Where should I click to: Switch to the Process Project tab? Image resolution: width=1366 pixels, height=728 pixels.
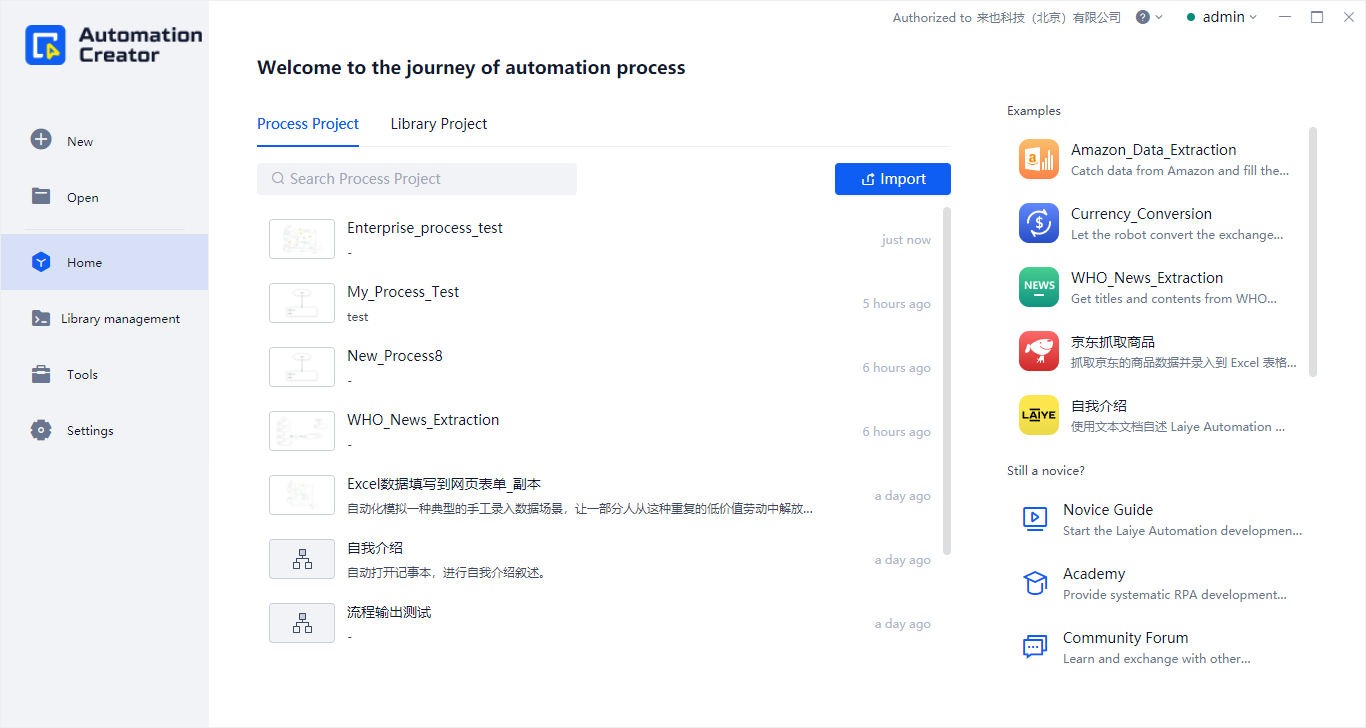[308, 123]
